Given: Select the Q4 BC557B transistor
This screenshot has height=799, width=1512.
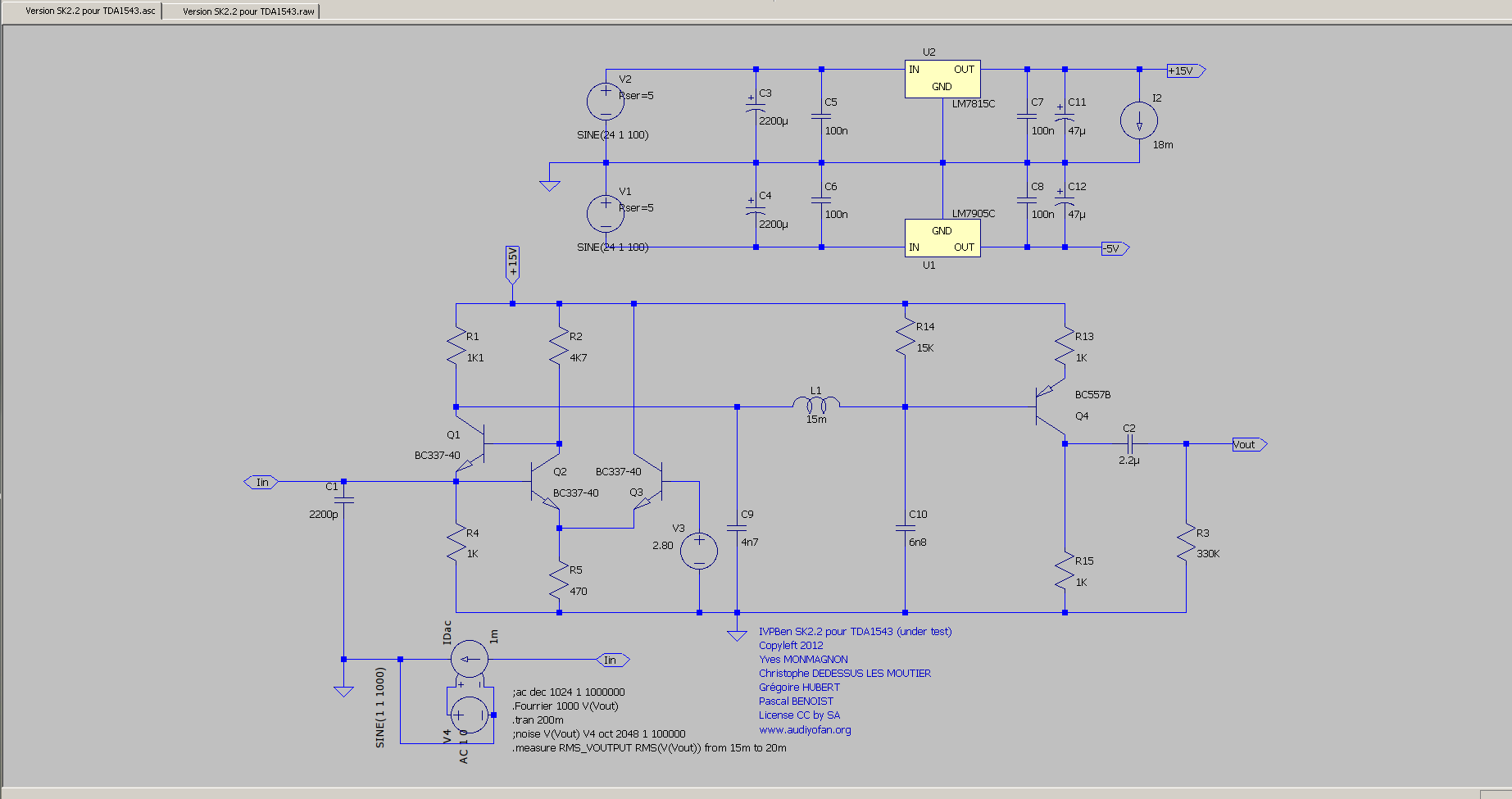Looking at the screenshot, I should coord(1050,406).
